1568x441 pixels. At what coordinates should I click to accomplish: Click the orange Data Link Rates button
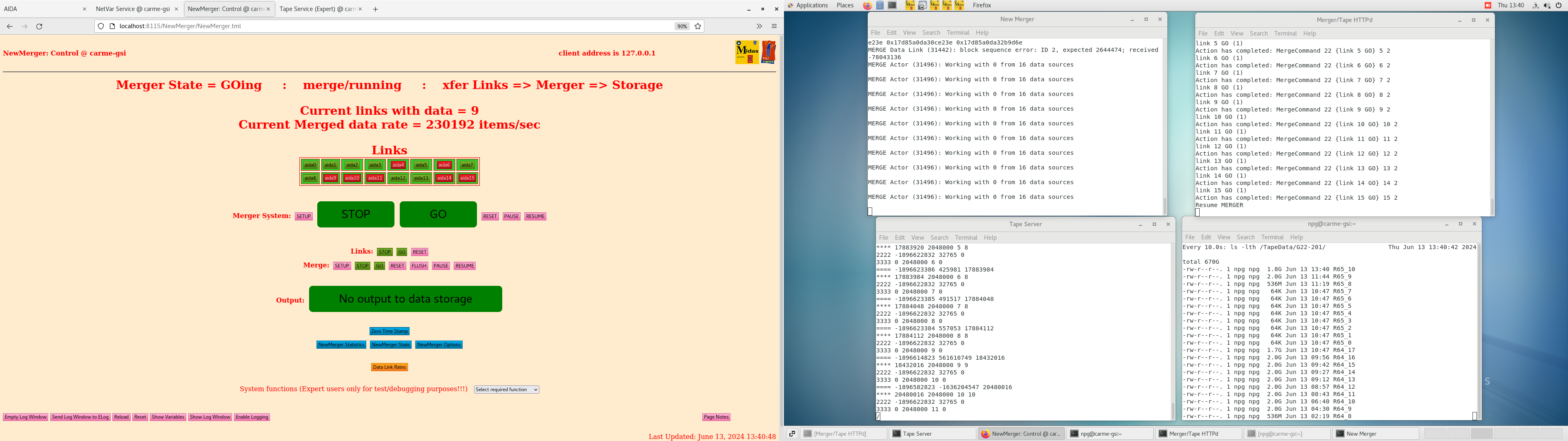click(390, 367)
